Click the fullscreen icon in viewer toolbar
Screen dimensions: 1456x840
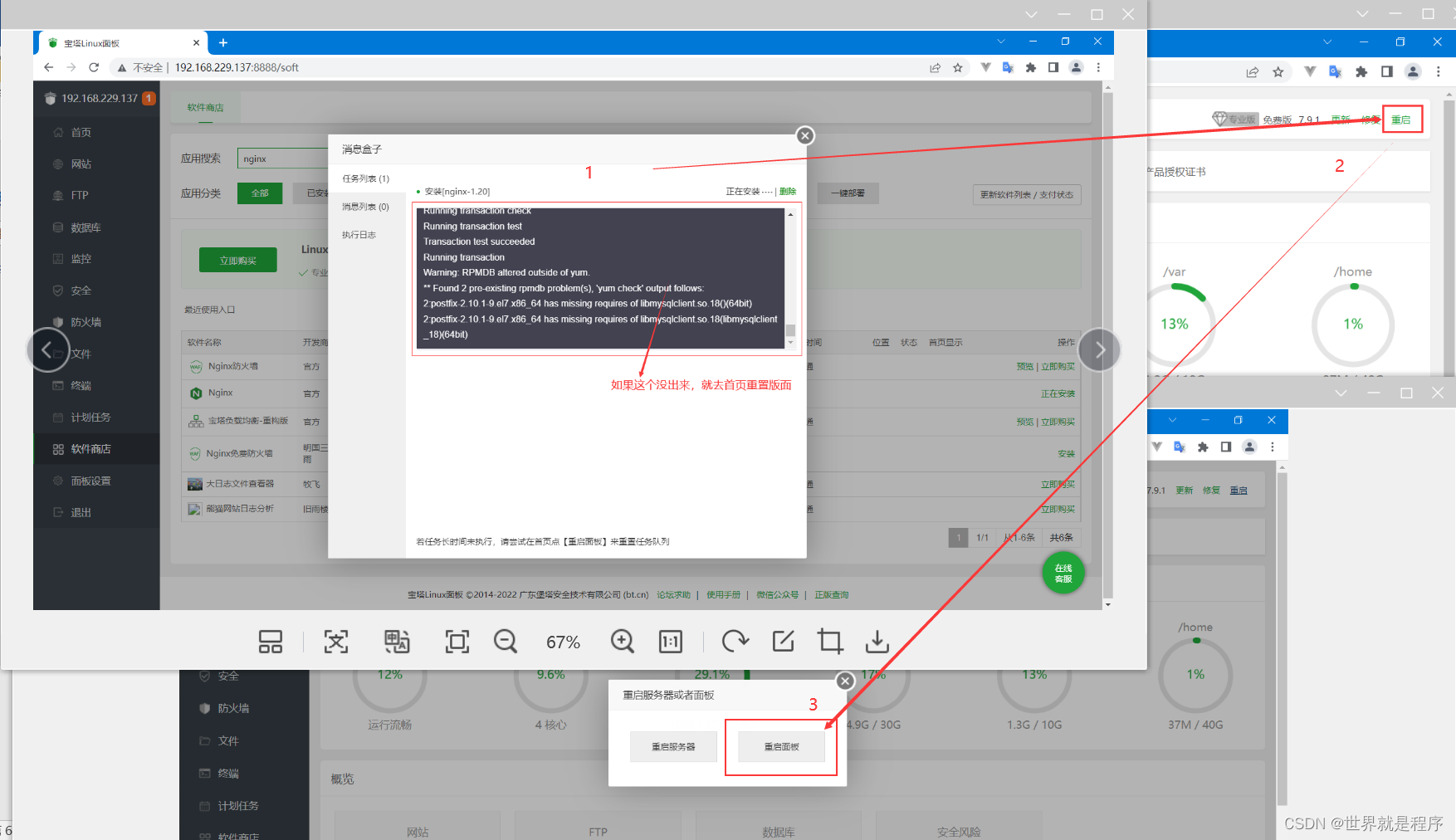[457, 642]
